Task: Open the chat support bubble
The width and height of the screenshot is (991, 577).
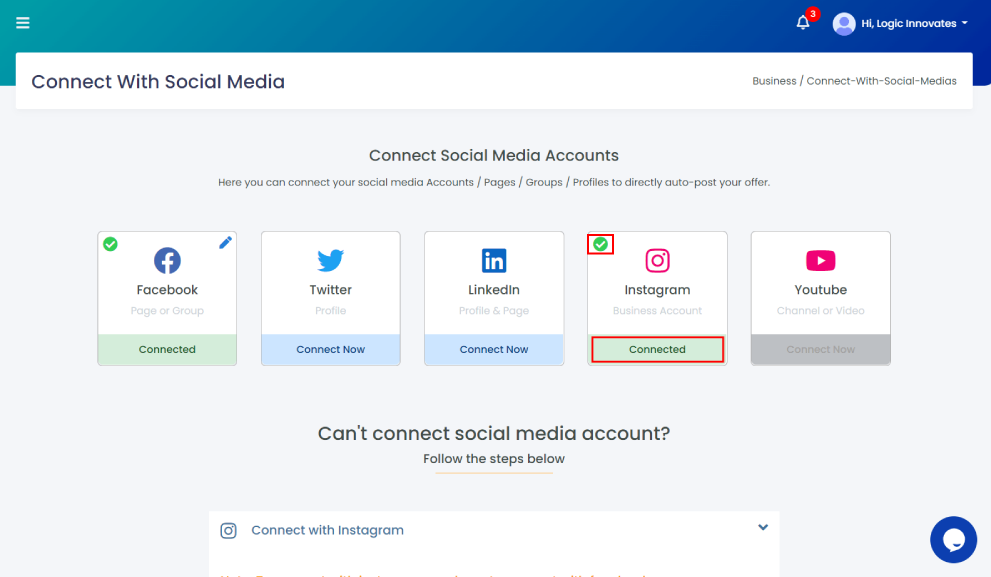Action: [953, 540]
